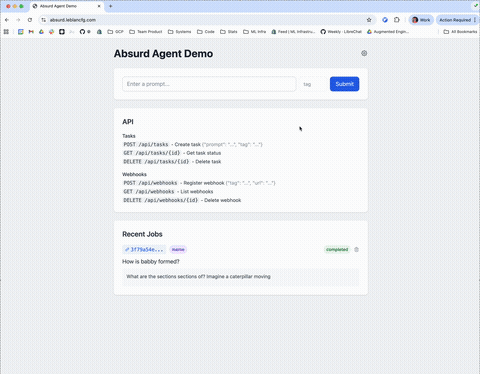Open the GCP bookmarks folder

pos(115,32)
